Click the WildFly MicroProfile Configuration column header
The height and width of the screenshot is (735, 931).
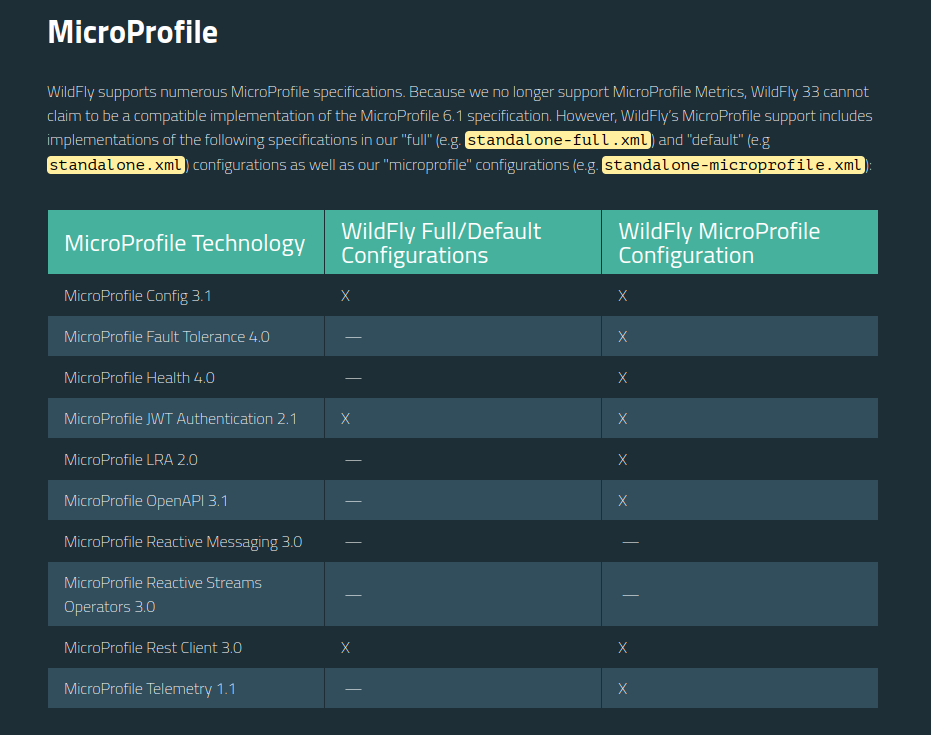[719, 243]
